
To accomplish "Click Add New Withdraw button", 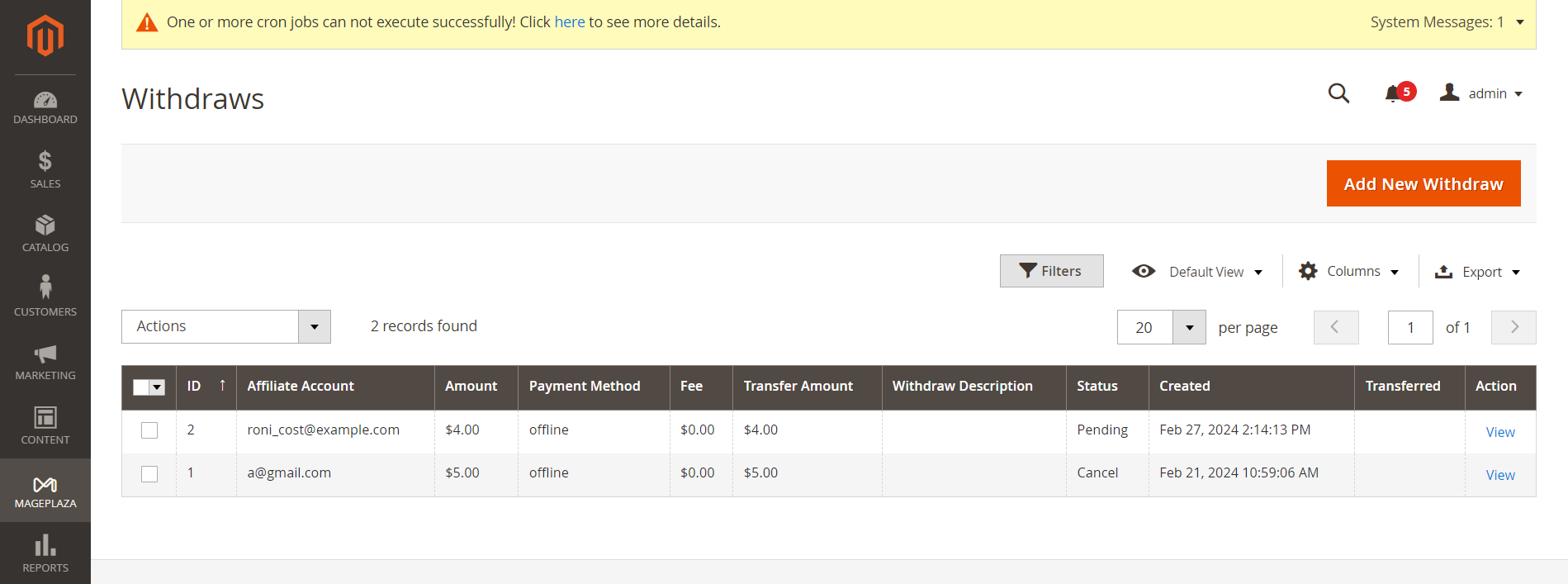I will (1423, 183).
